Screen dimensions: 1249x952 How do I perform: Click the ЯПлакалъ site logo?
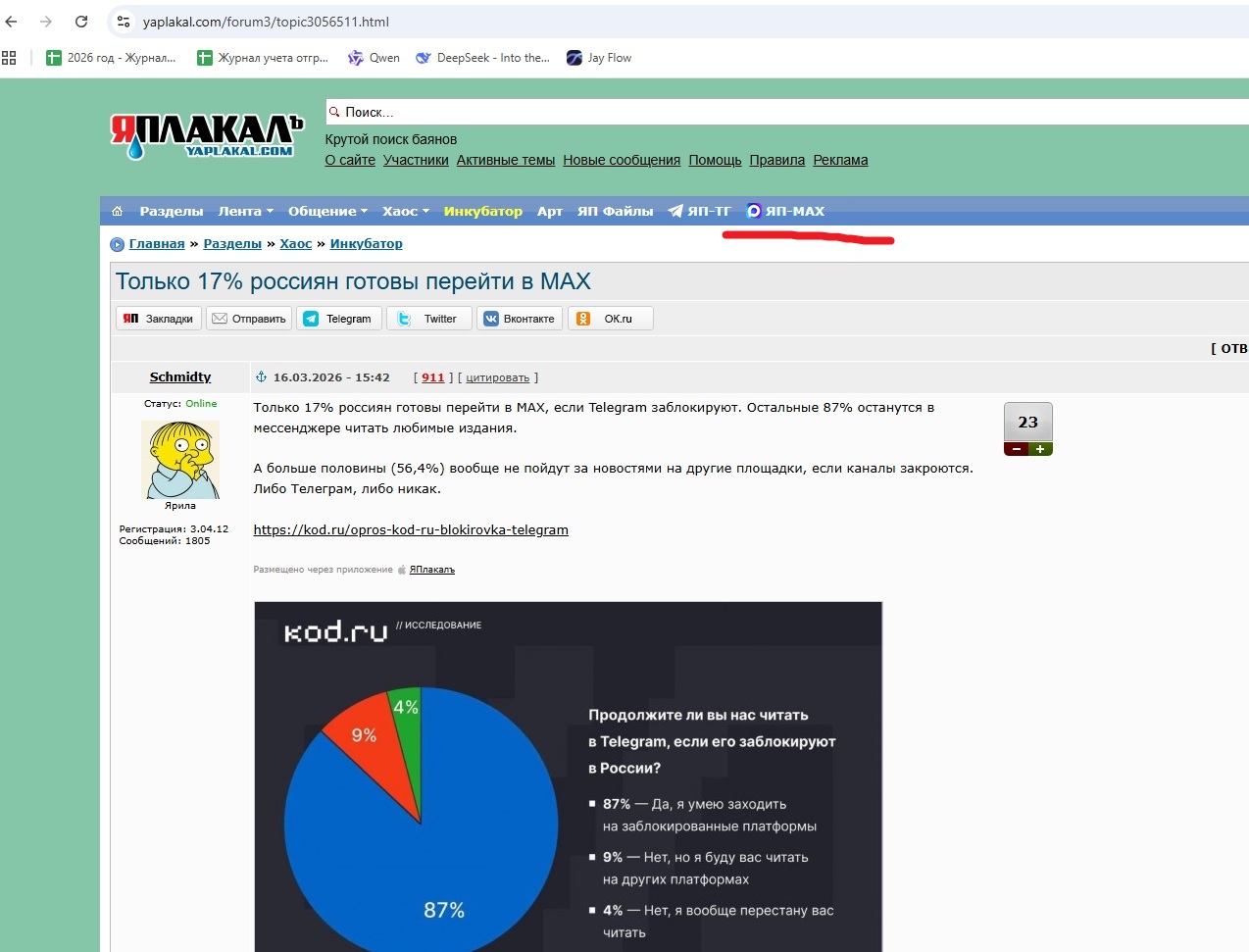tap(207, 136)
